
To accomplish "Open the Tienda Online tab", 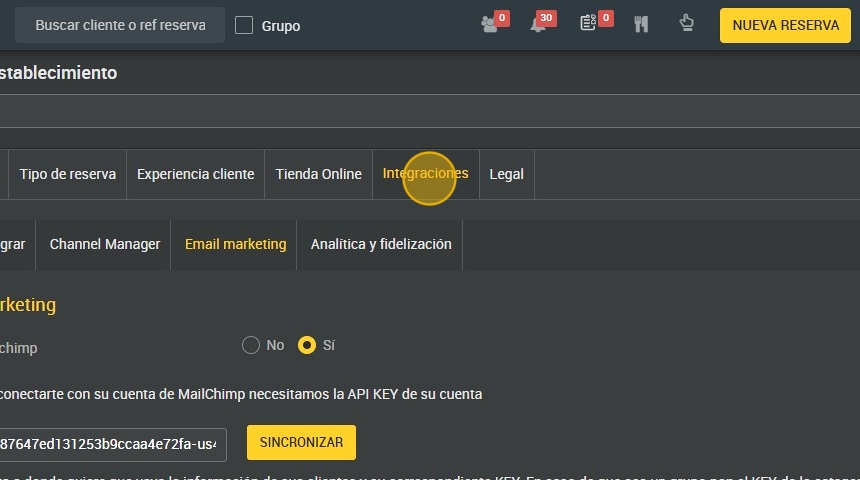I will click(x=319, y=174).
